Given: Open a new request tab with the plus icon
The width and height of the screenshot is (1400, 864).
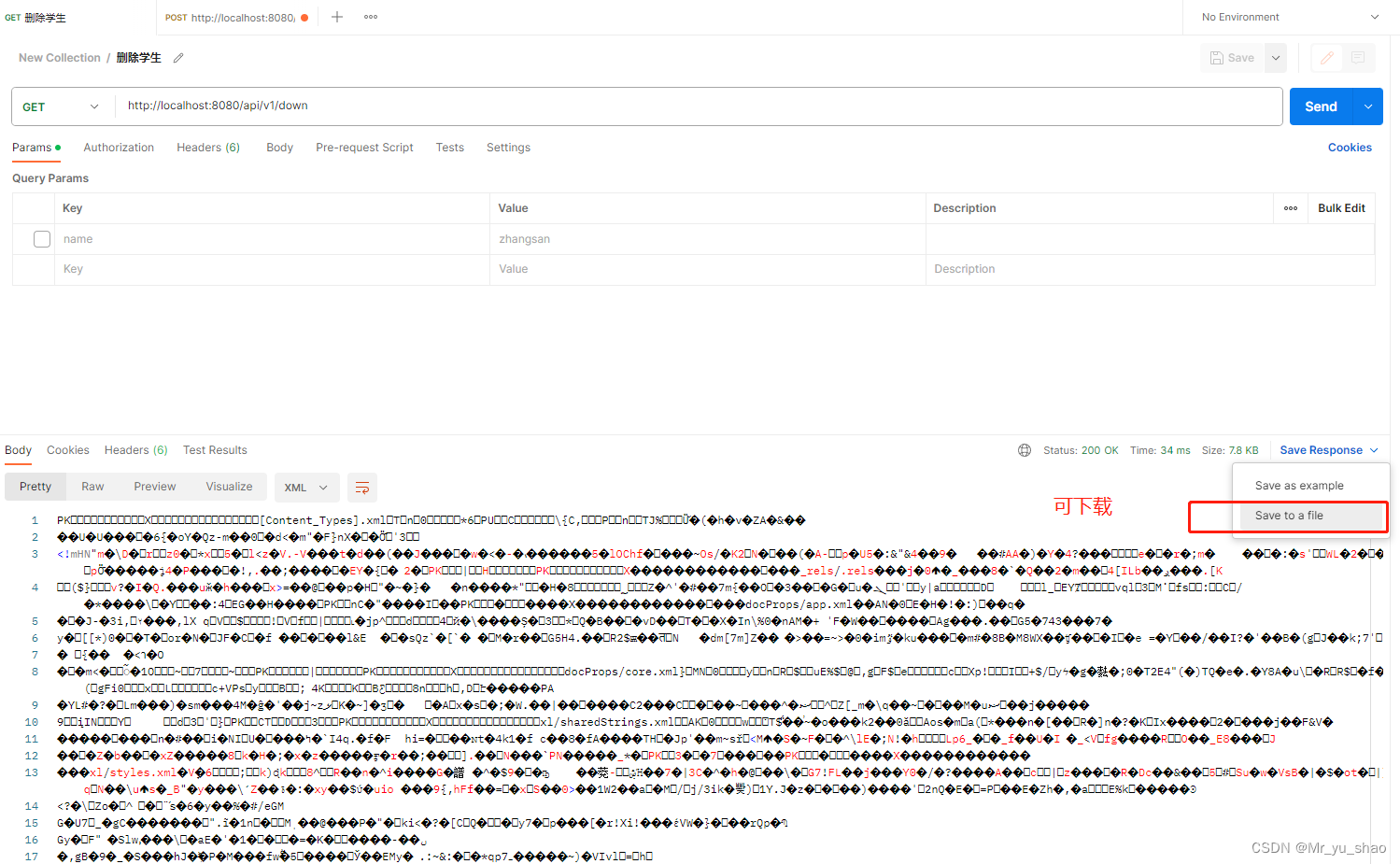Looking at the screenshot, I should pos(336,17).
